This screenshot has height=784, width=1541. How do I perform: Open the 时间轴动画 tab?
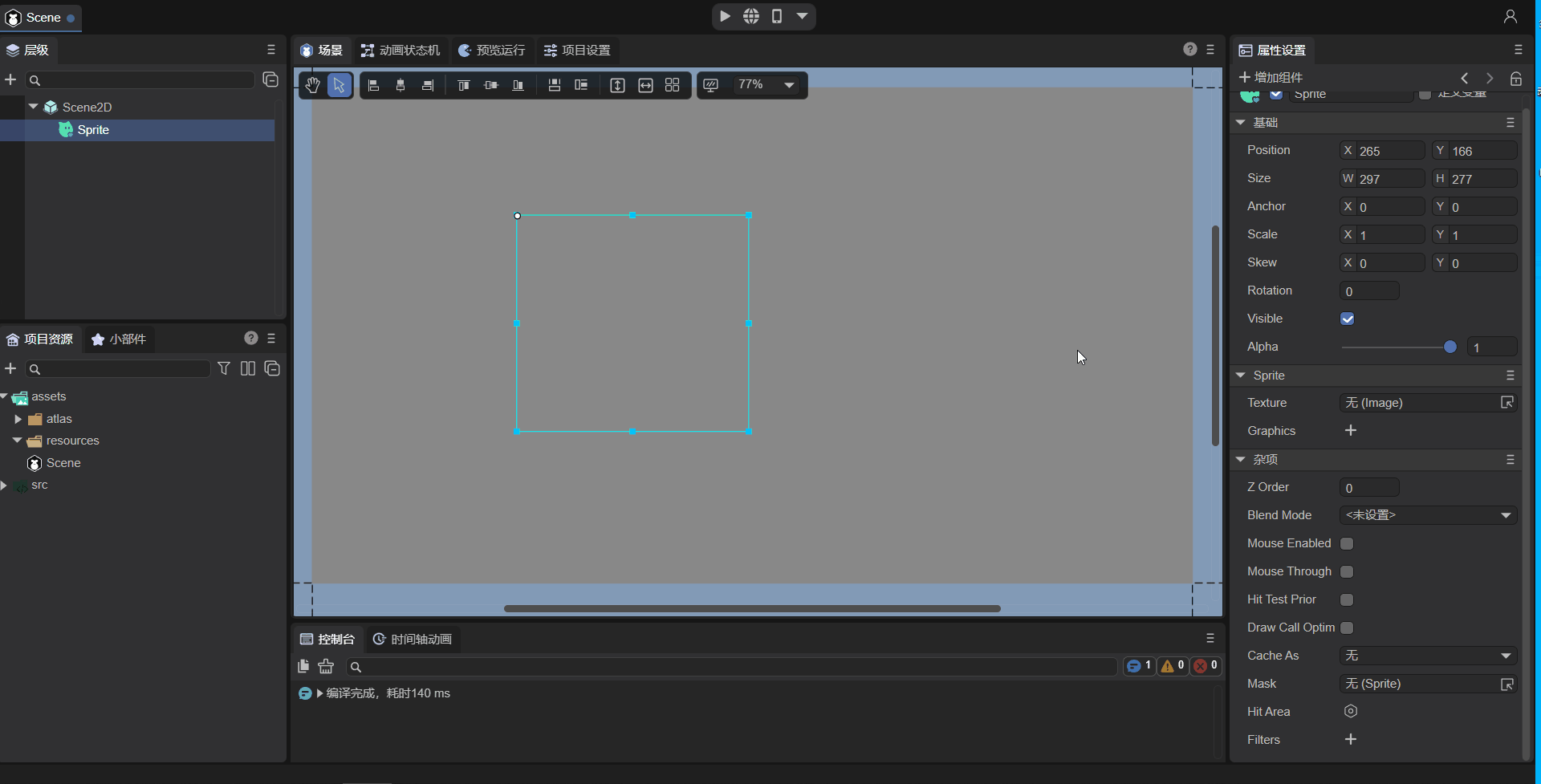(x=413, y=640)
